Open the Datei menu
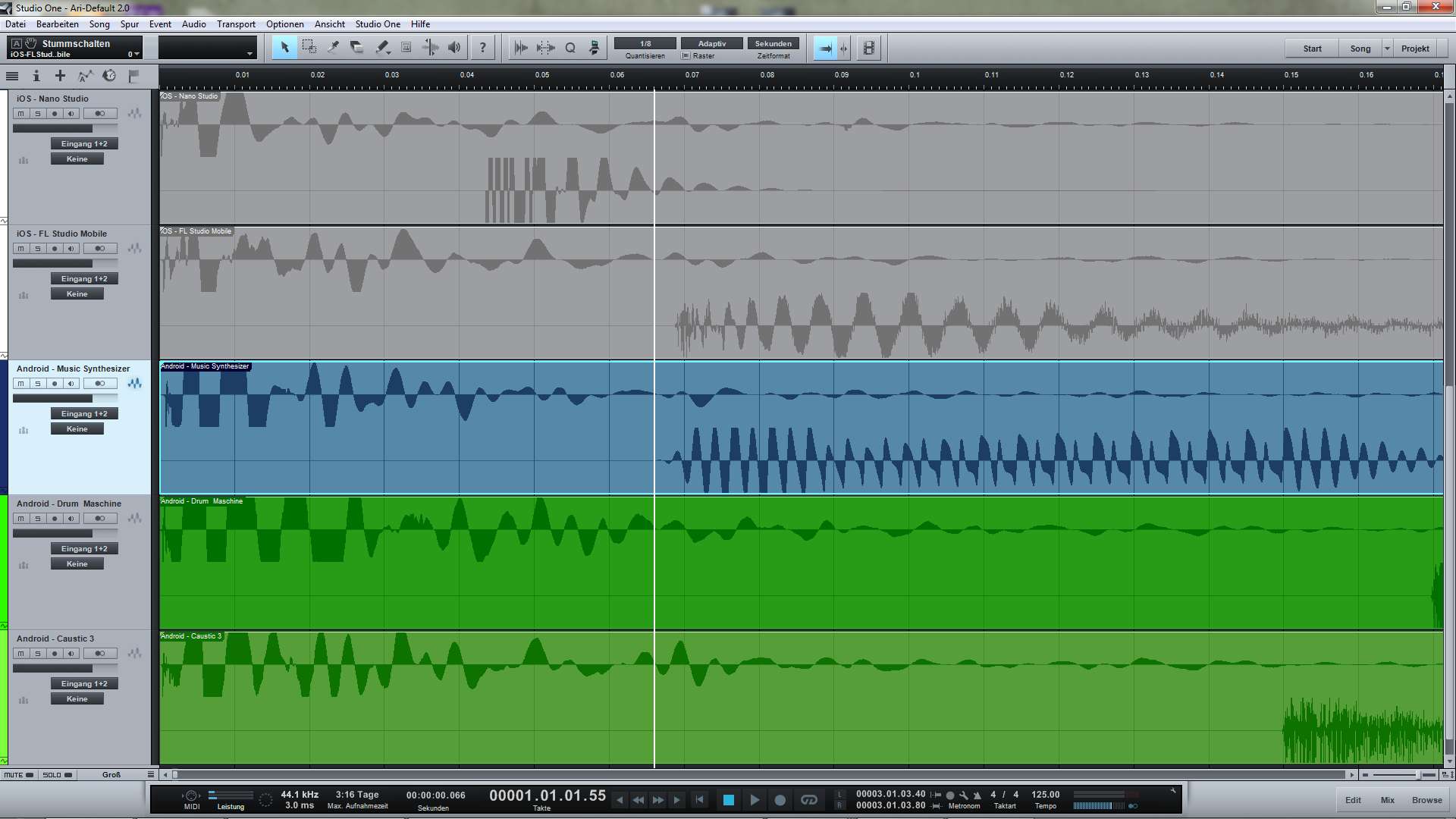The height and width of the screenshot is (819, 1456). pos(15,24)
